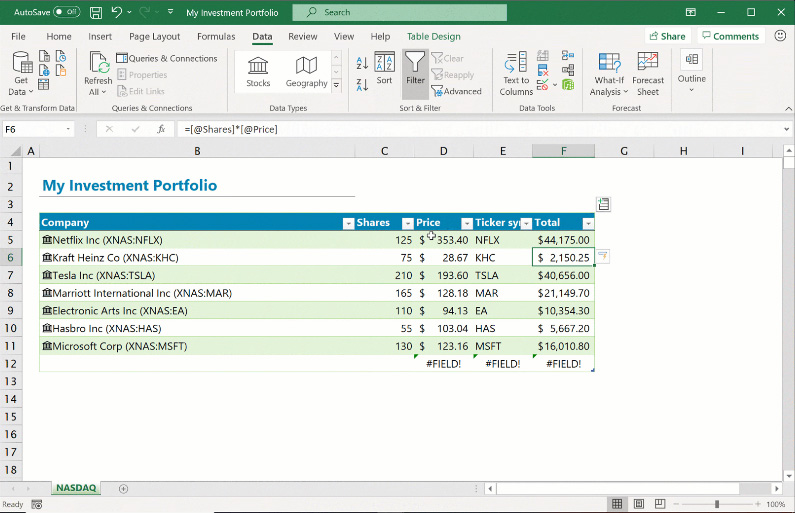Screen dimensions: 795x513
Task: Click the Advanced filter option
Action: click(456, 91)
